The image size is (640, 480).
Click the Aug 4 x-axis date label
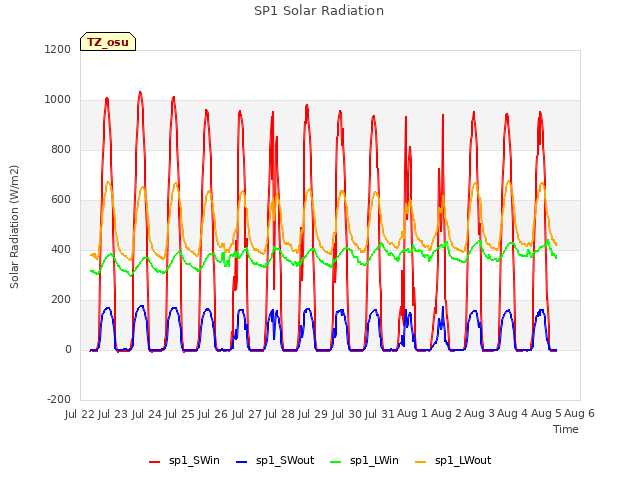point(513,414)
